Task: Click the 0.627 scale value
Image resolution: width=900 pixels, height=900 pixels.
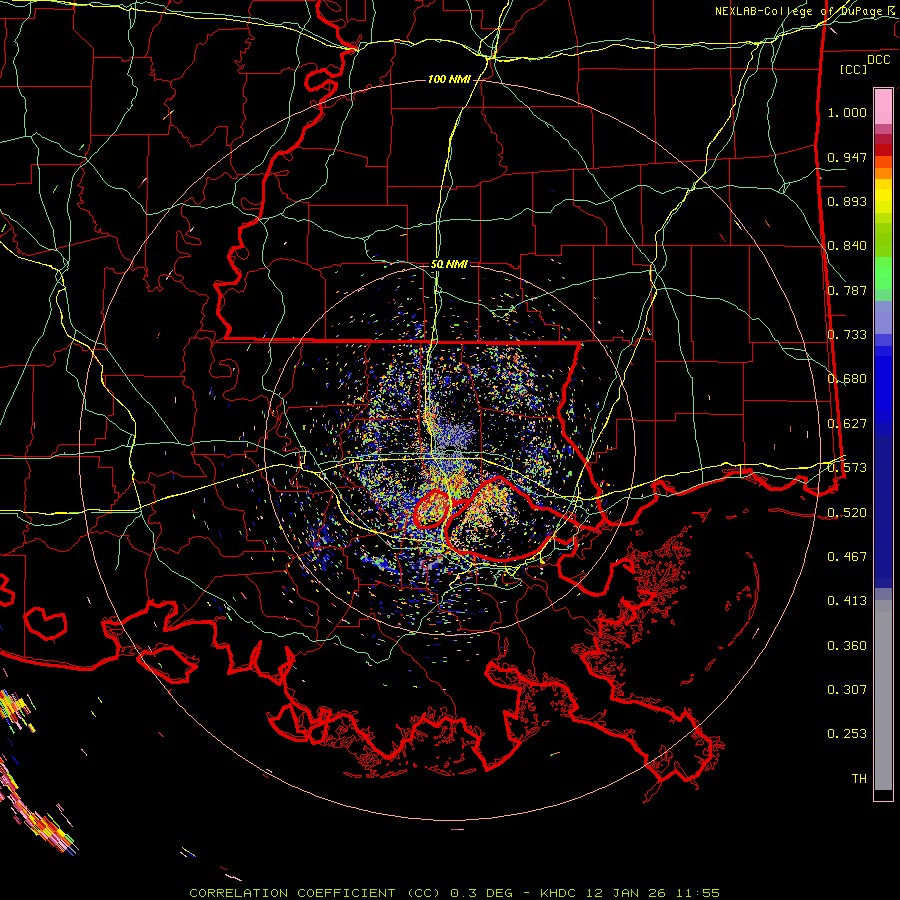Action: pos(847,424)
